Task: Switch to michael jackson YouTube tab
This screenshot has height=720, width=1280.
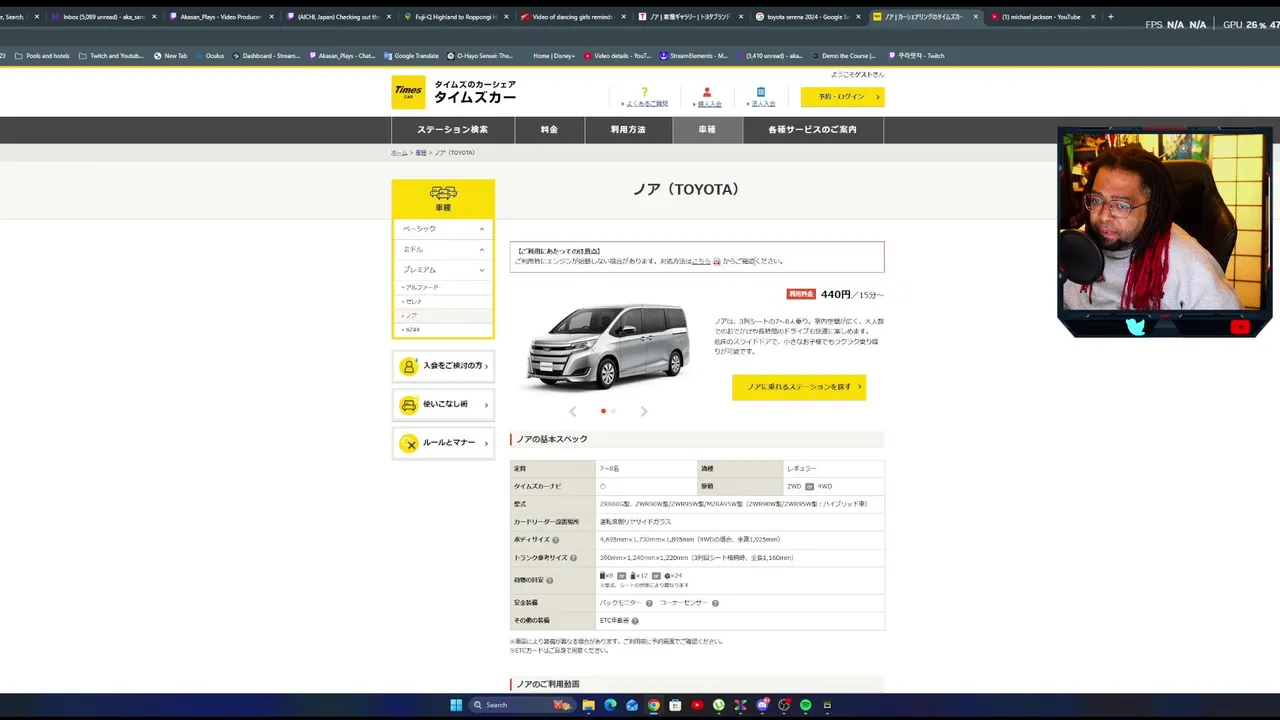Action: (x=1041, y=17)
